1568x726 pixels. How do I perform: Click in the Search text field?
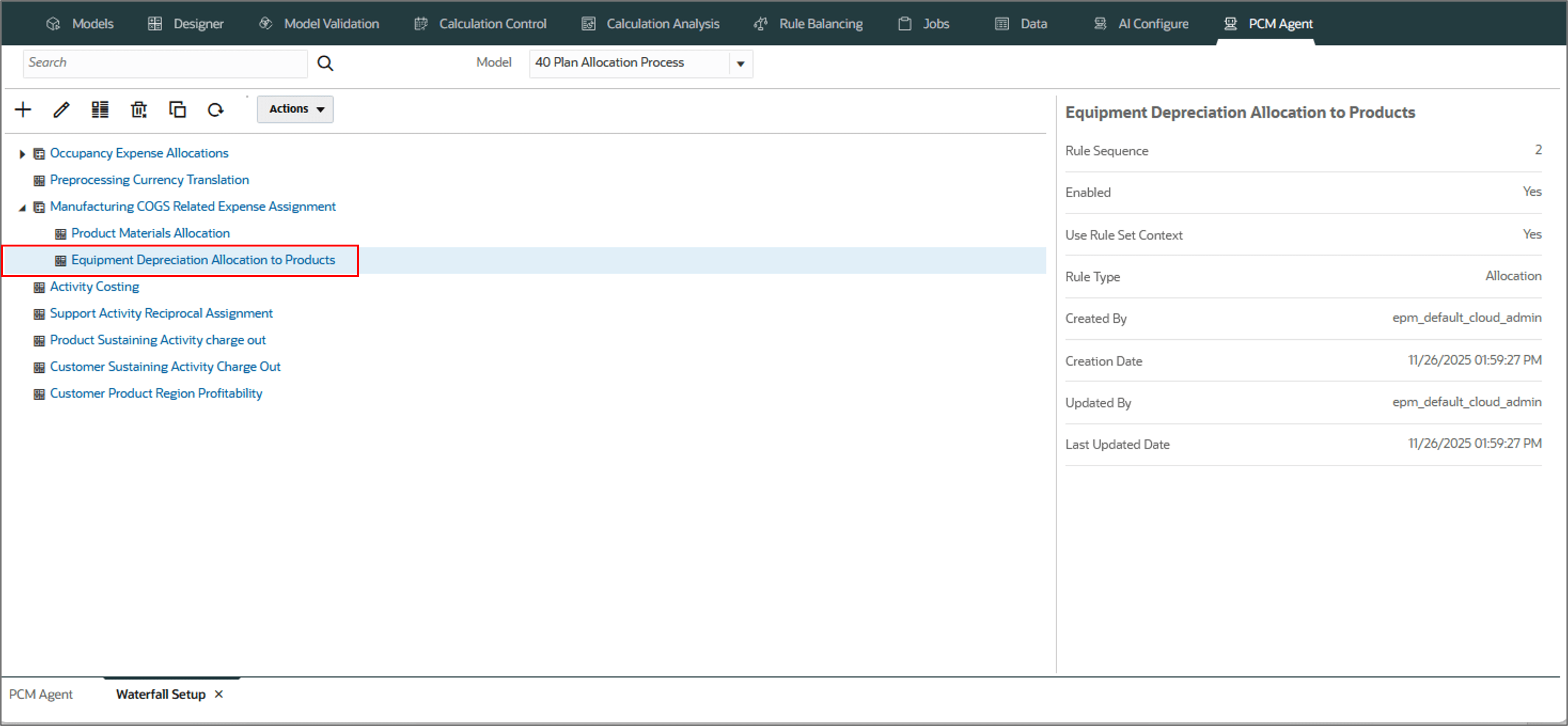(x=164, y=63)
